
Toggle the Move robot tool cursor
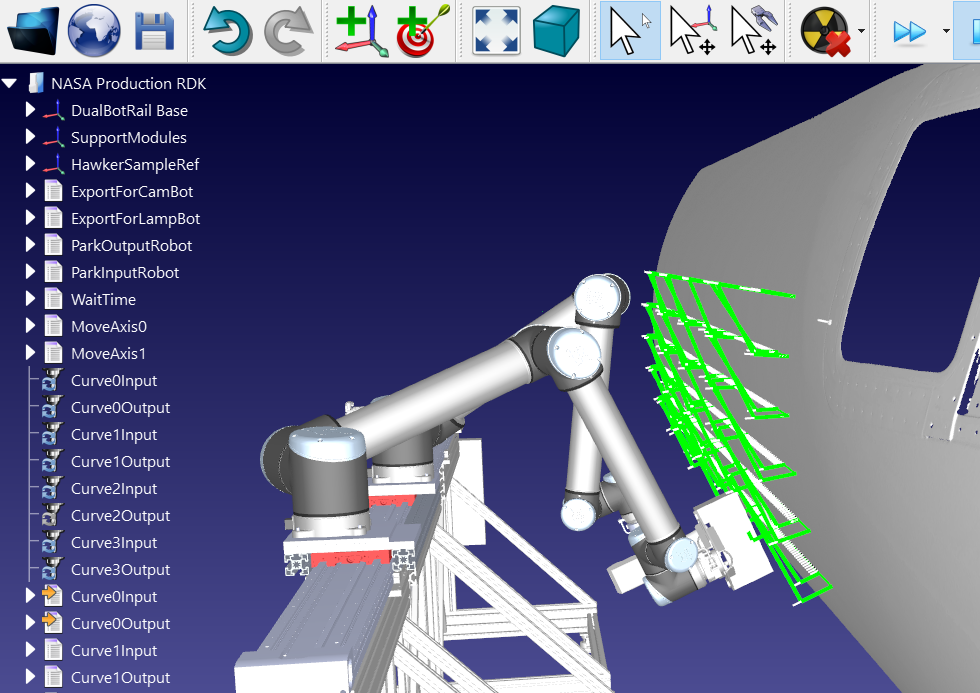point(754,31)
